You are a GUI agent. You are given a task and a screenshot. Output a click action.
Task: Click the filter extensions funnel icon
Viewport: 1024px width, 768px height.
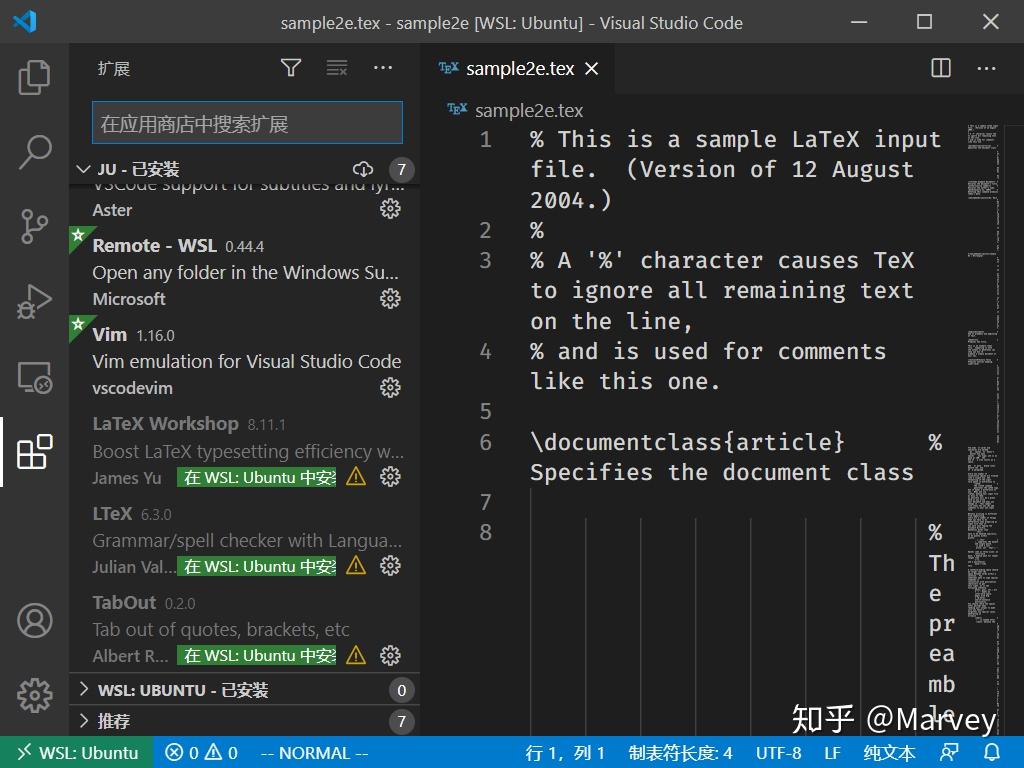click(291, 68)
